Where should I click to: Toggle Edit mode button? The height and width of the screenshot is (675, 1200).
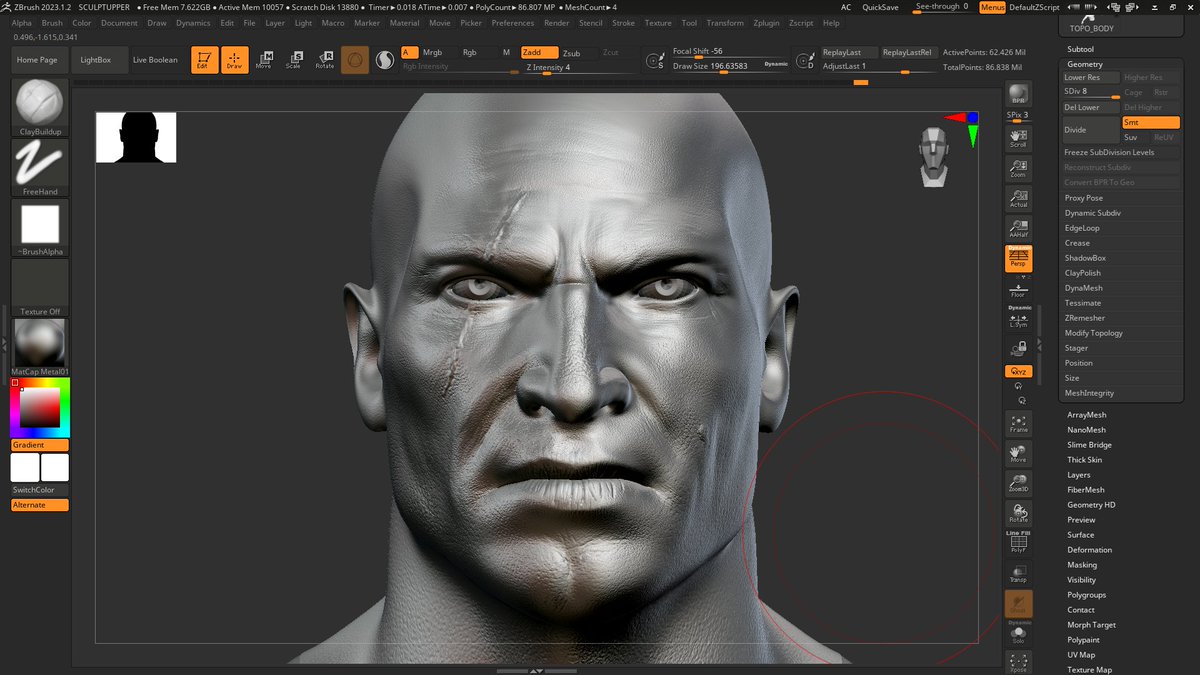coord(205,60)
